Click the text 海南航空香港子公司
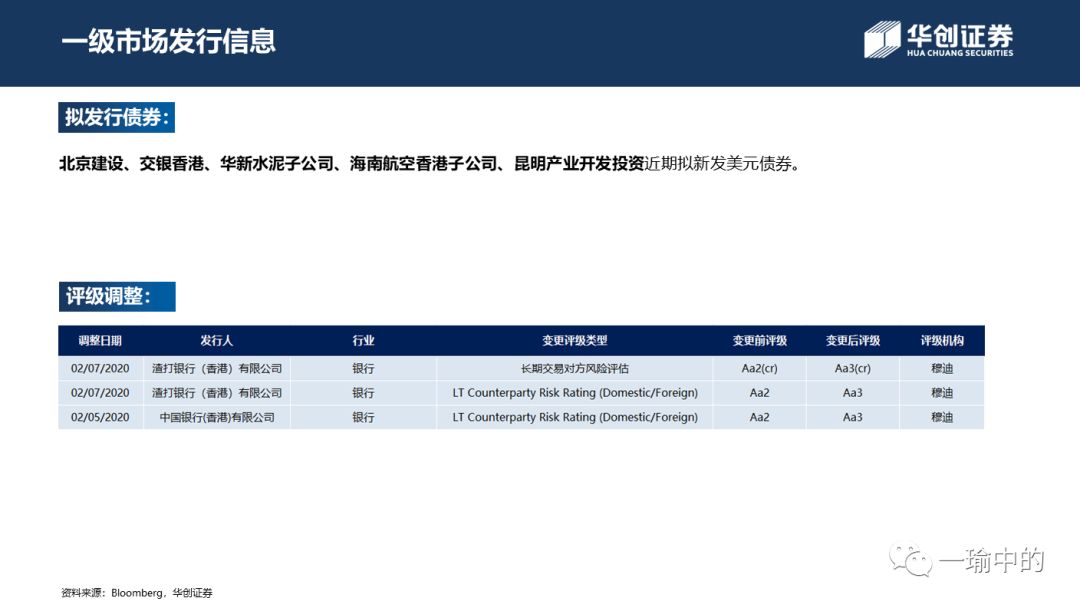 tap(423, 164)
